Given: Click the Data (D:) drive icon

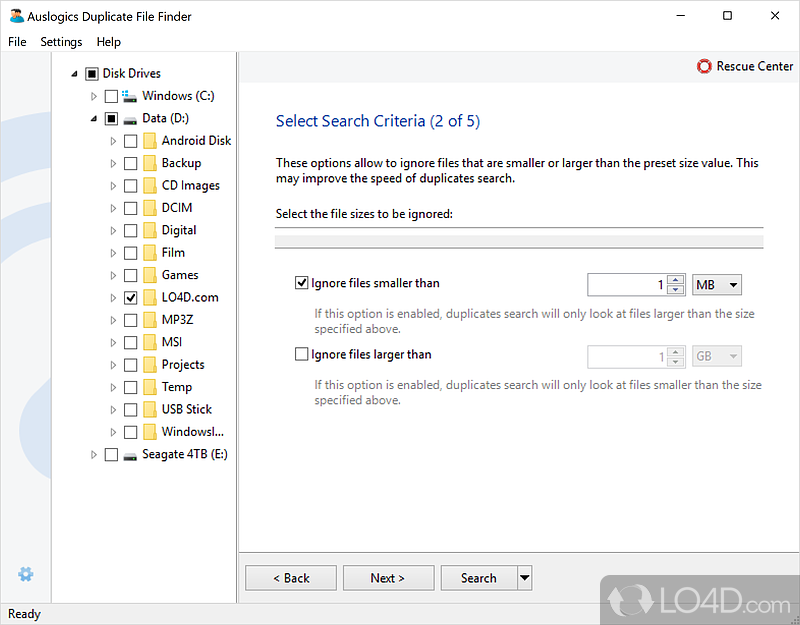Looking at the screenshot, I should [x=130, y=118].
